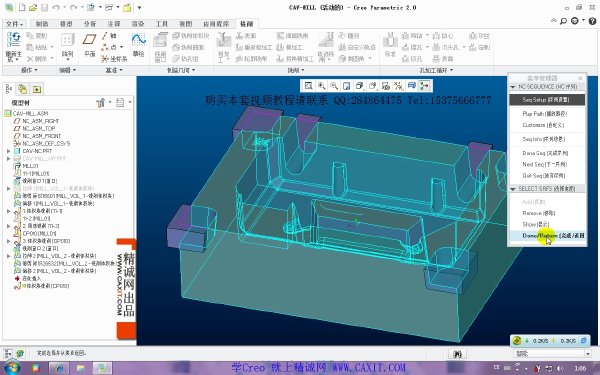600x375 pixels.
Task: Click the Pattern (阵列) icon
Action: pos(67,40)
